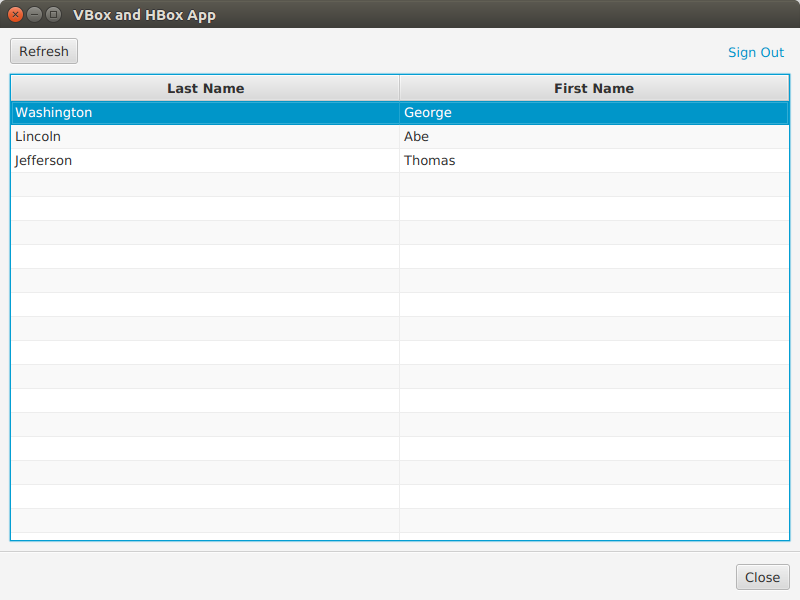
Task: Click the Refresh button
Action: coord(44,52)
